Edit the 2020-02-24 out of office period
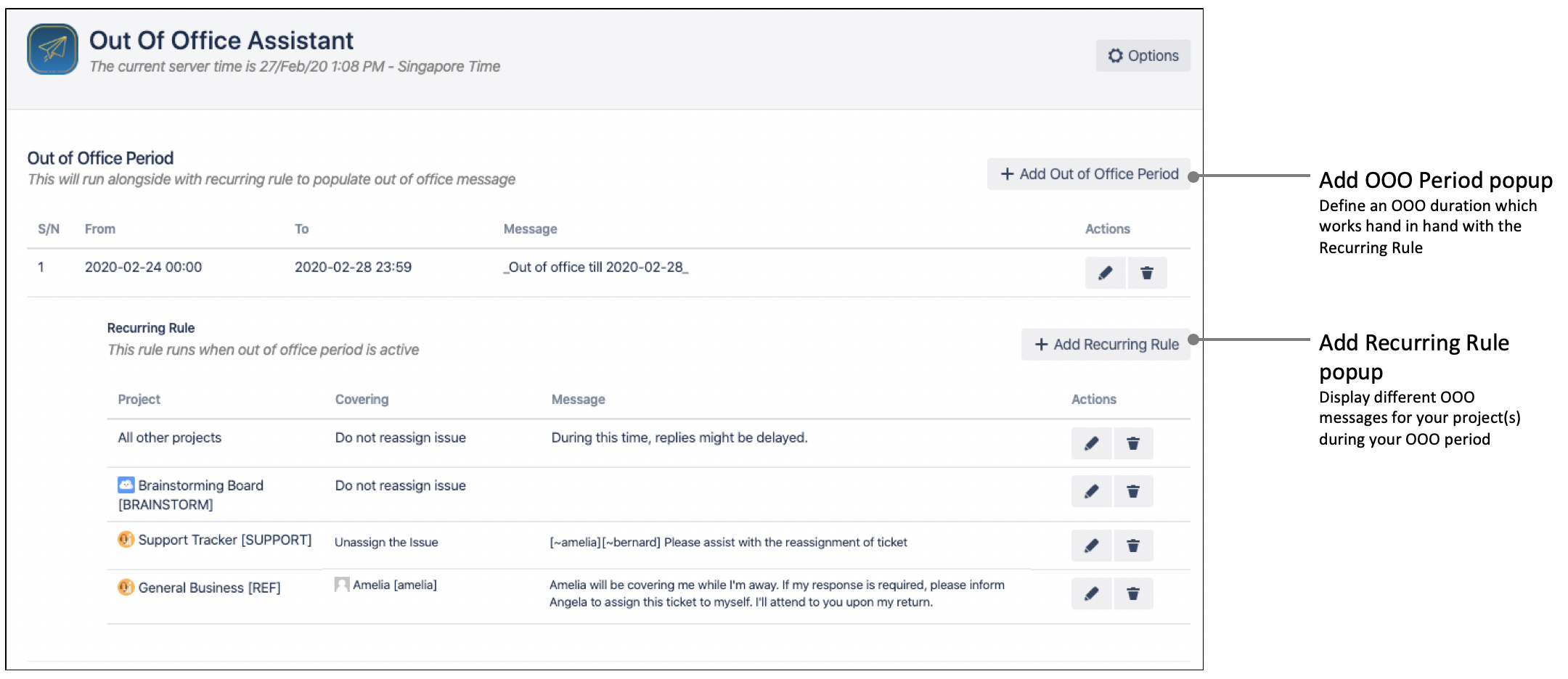The height and width of the screenshot is (679, 1568). (1105, 273)
